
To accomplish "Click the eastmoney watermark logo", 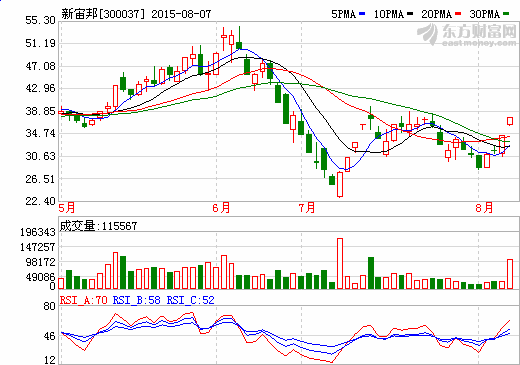I will pos(467,35).
